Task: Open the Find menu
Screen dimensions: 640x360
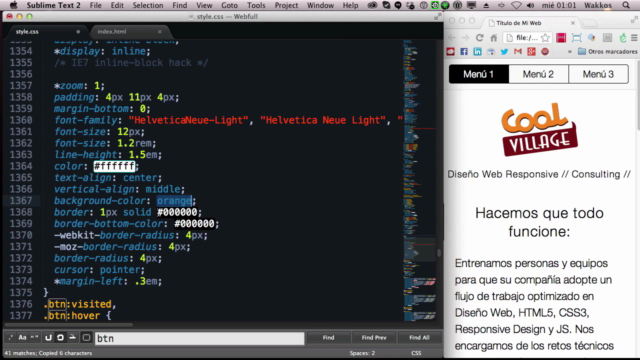Action: point(180,5)
